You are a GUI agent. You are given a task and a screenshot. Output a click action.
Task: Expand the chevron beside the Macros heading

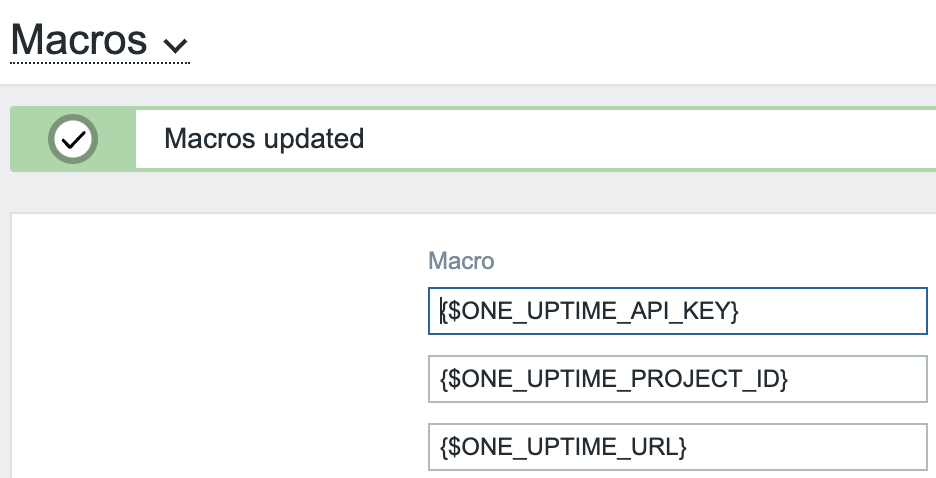[175, 45]
